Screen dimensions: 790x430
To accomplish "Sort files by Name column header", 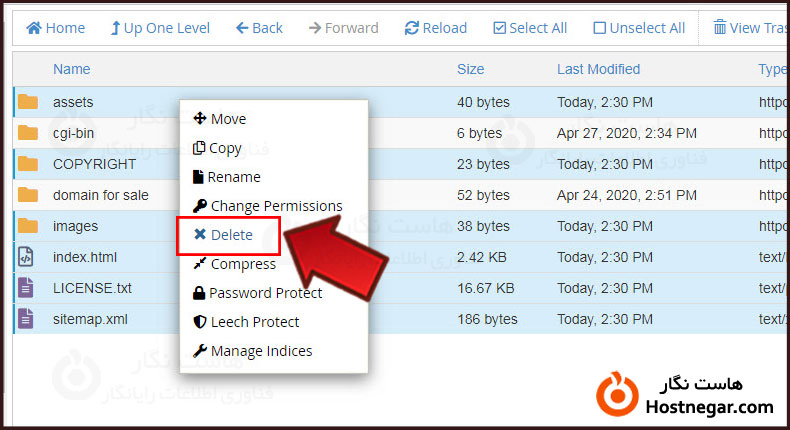I will click(x=71, y=69).
